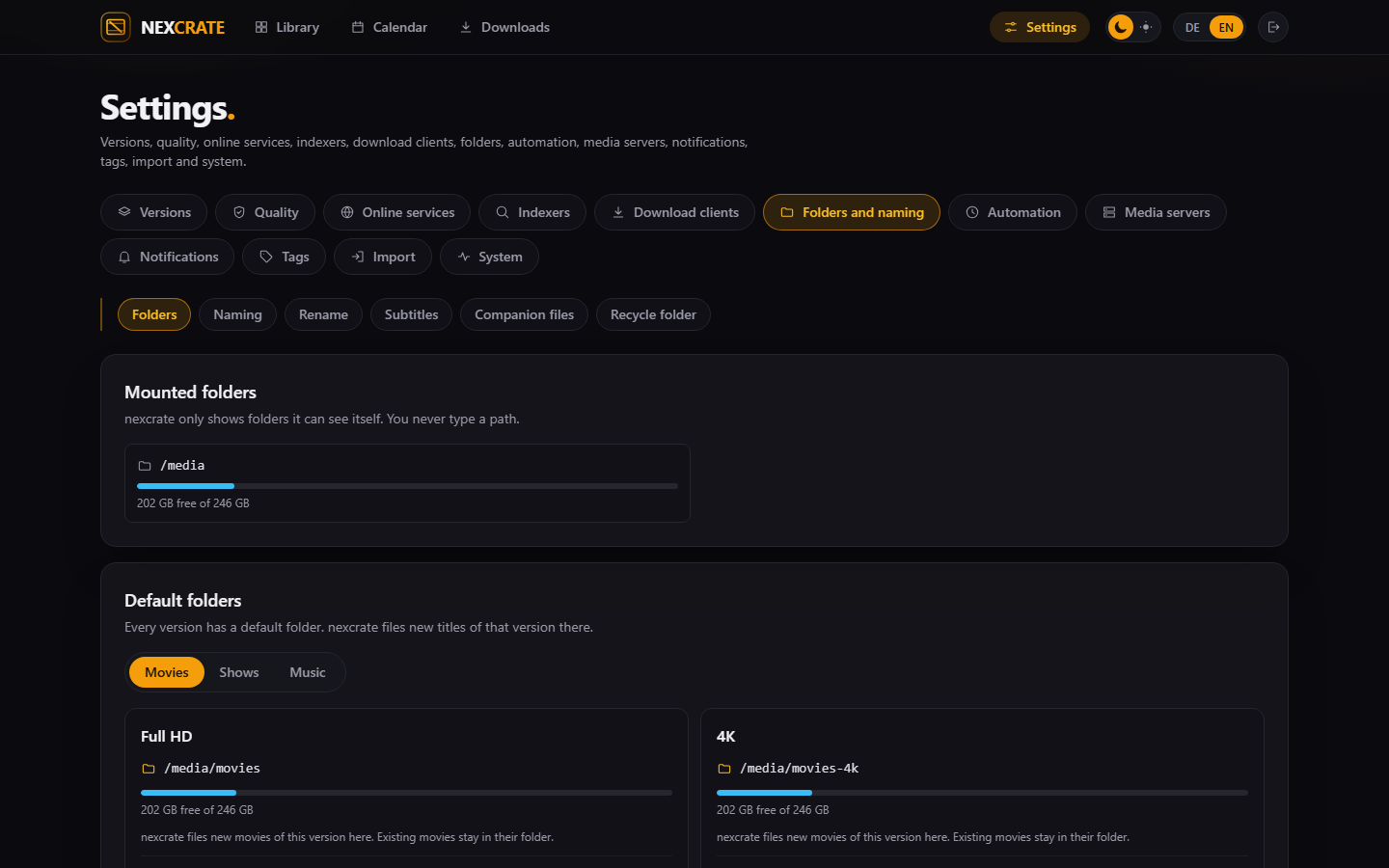
Task: Open the Companion files sub-tab
Action: click(x=524, y=314)
